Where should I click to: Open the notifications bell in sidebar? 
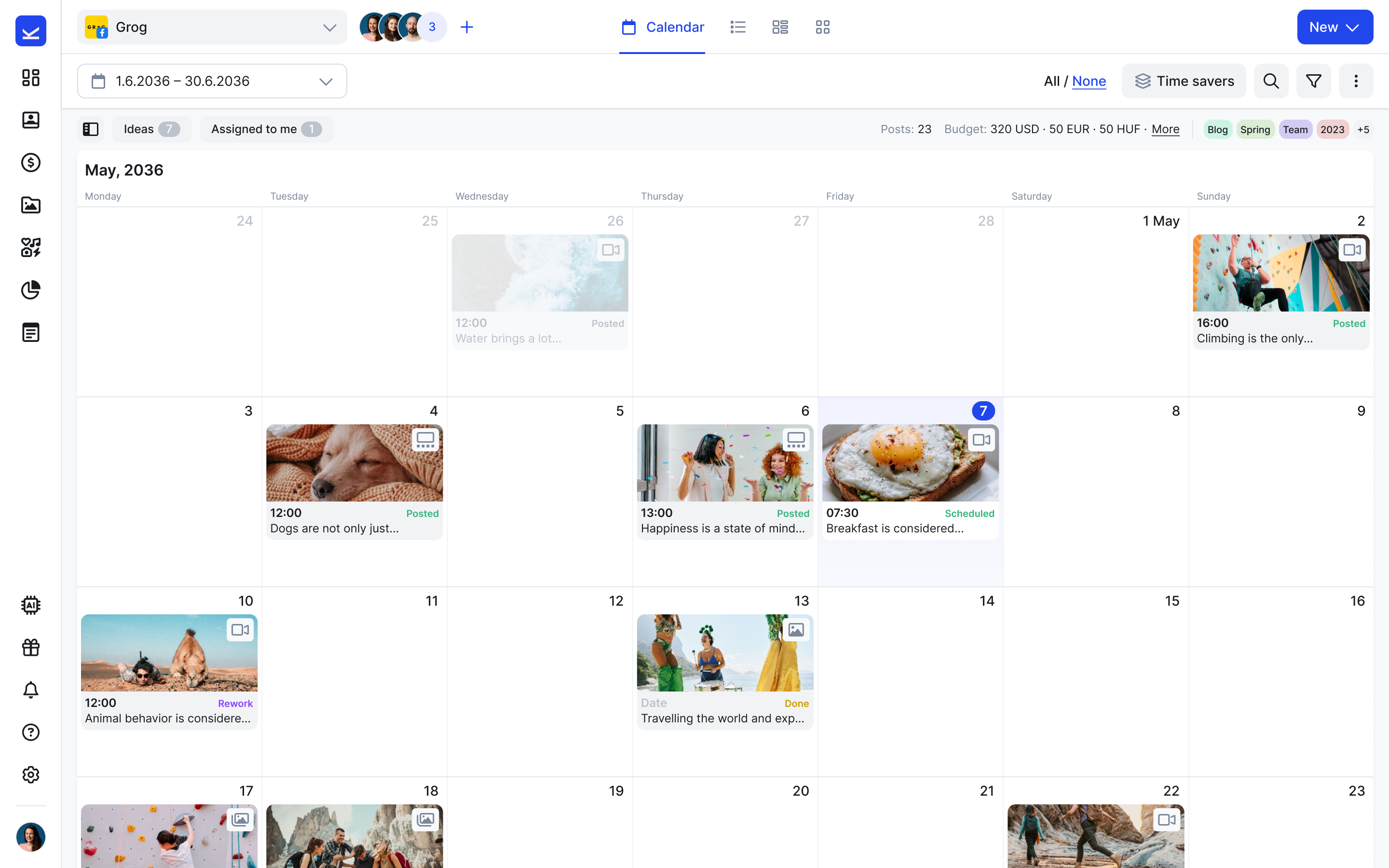pos(30,690)
